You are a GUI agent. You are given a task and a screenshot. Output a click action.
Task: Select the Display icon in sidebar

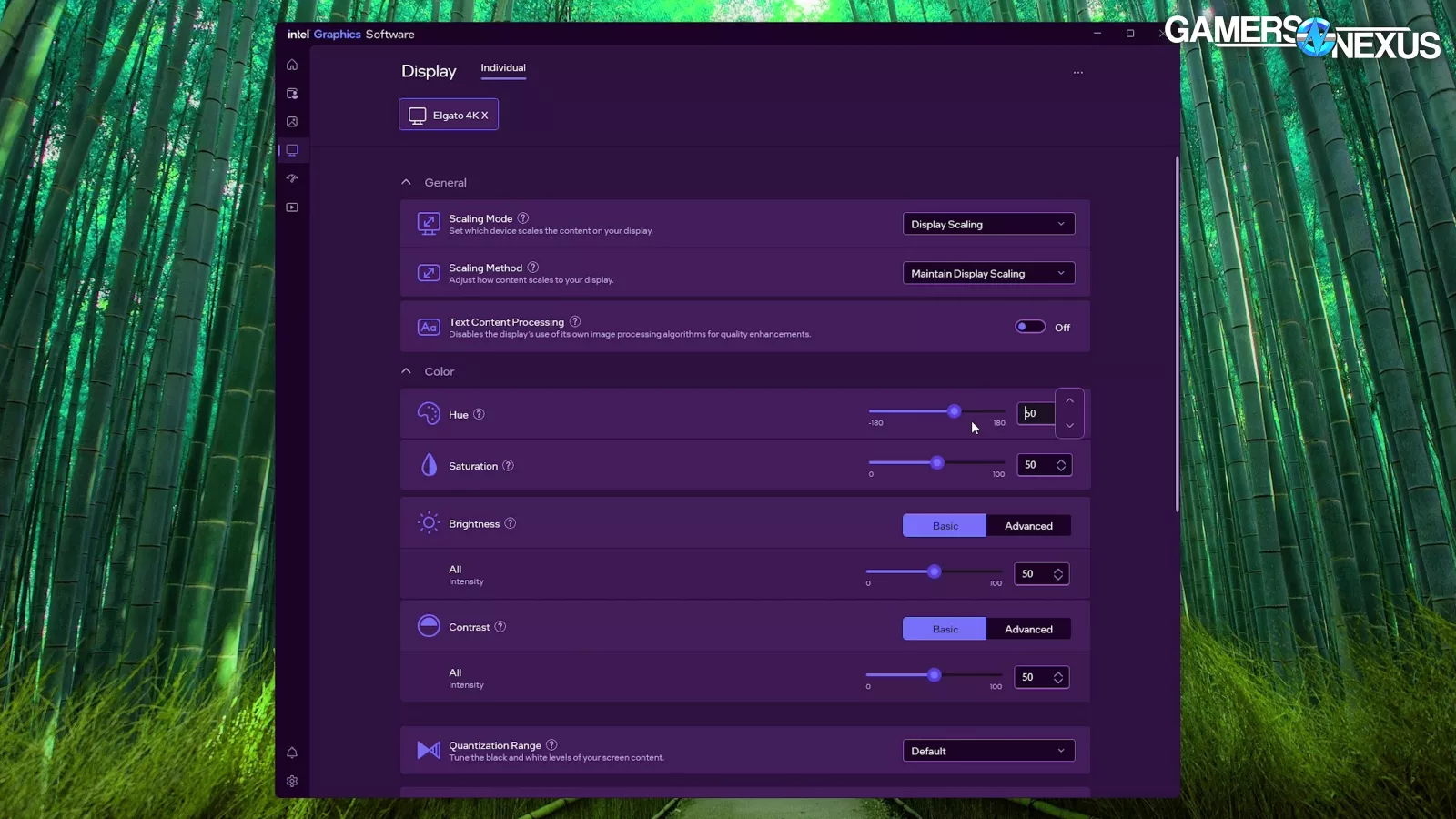tap(292, 150)
